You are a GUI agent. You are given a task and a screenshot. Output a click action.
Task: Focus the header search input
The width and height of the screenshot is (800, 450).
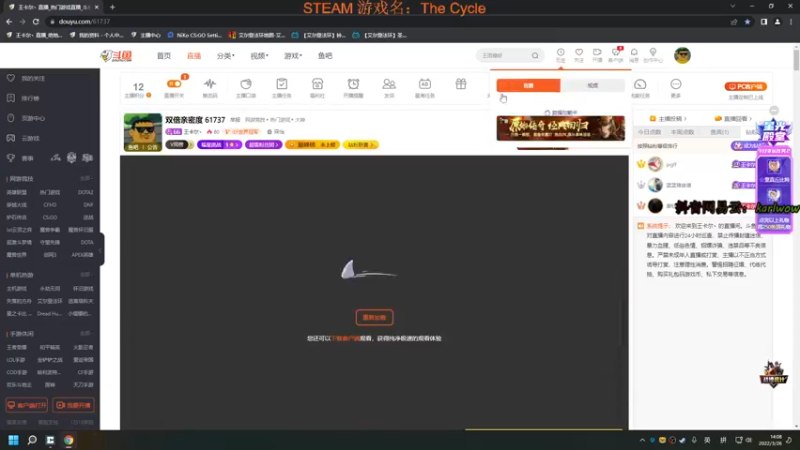click(504, 55)
